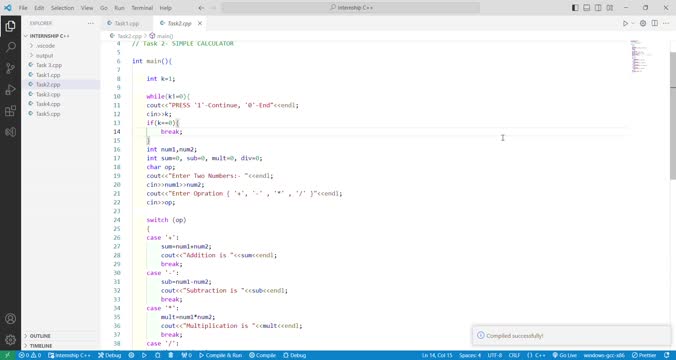Switch to the Task1.cpp tab
Image resolution: width=676 pixels, height=360 pixels.
[x=126, y=23]
